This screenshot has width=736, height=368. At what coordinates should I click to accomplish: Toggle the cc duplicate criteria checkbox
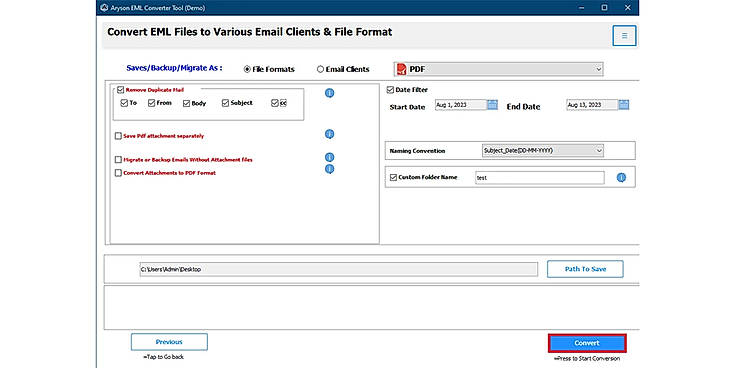pyautogui.click(x=275, y=103)
